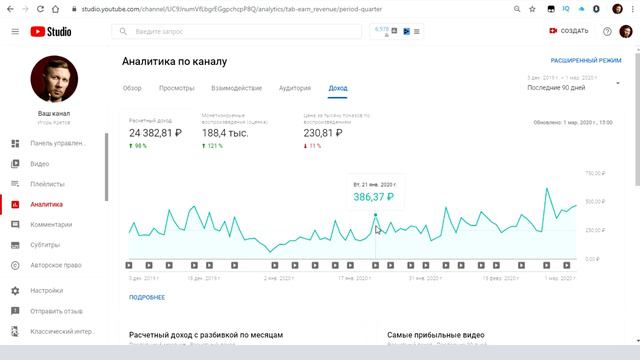Switch to the Просмотры tab

[x=177, y=88]
